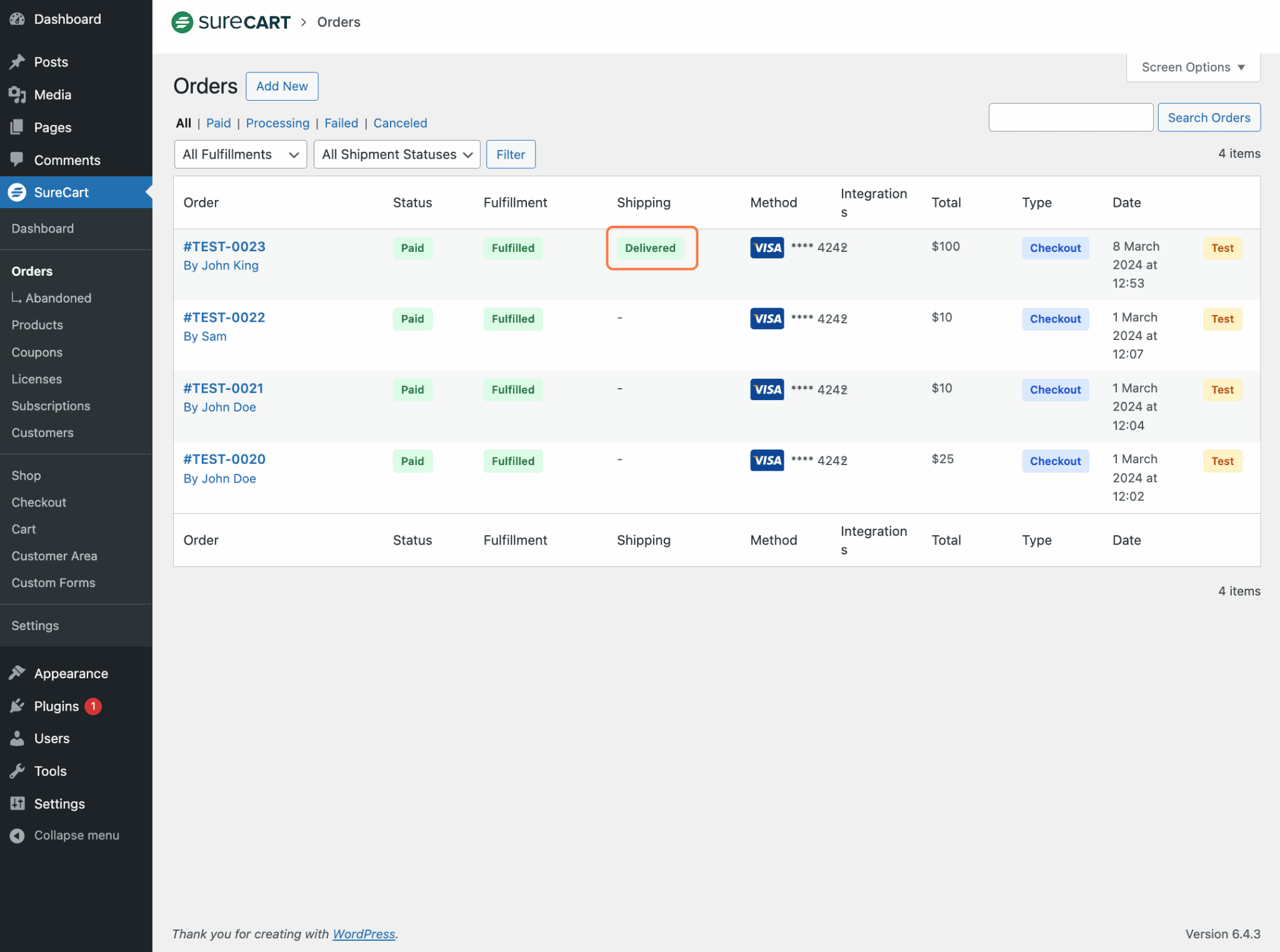This screenshot has width=1280, height=952.
Task: Open Tools via wrench icon
Action: pyautogui.click(x=17, y=771)
